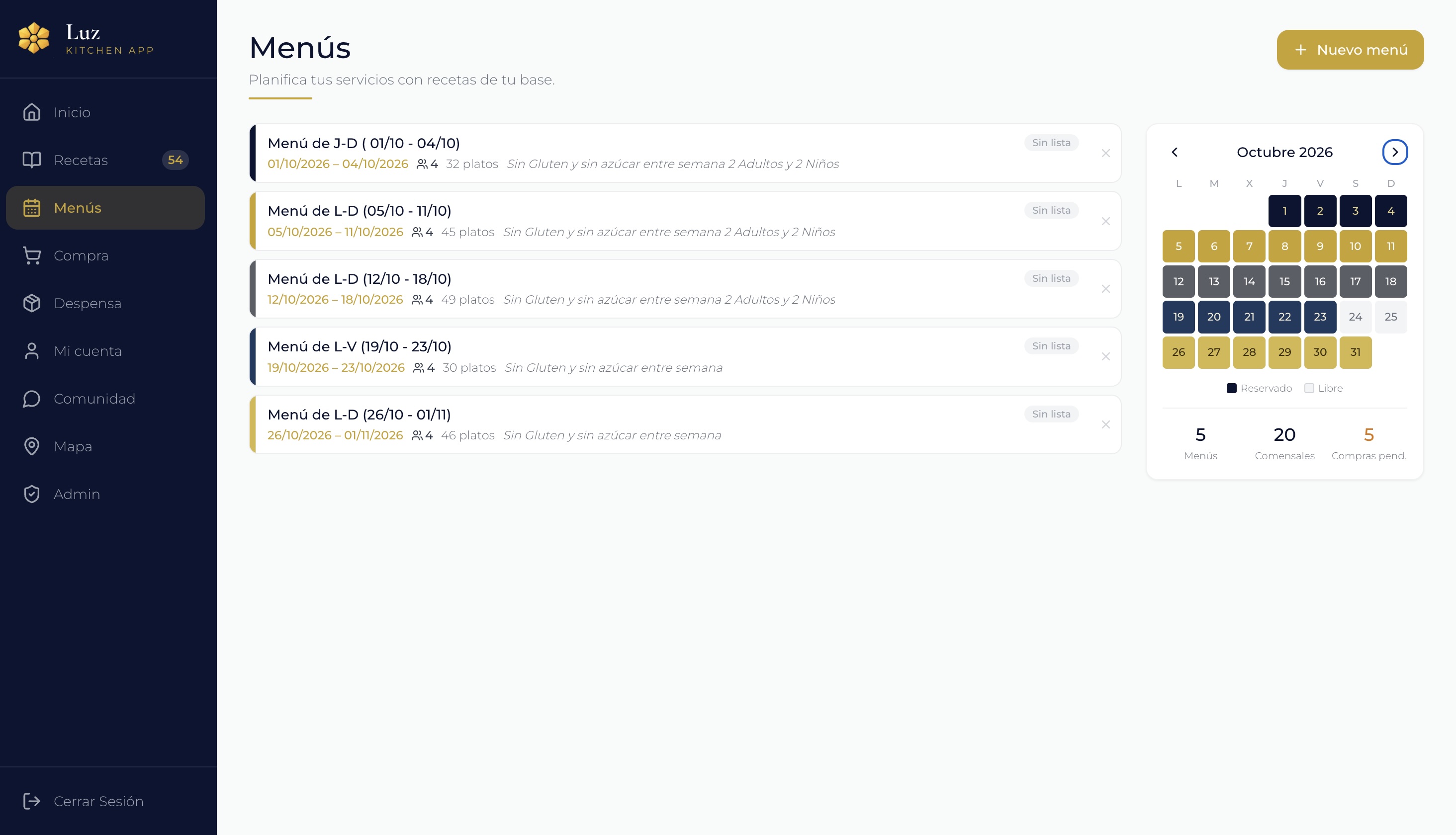Select free day 24 on the calendar
Viewport: 1456px width, 835px height.
[x=1355, y=317]
